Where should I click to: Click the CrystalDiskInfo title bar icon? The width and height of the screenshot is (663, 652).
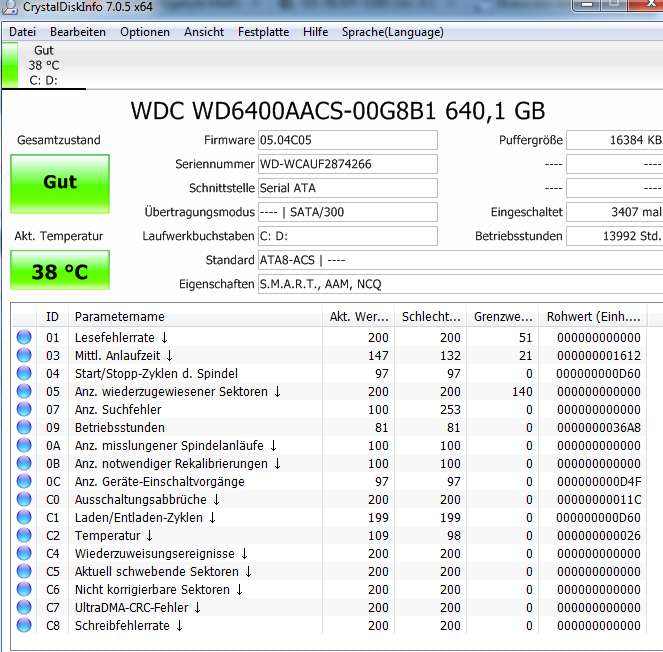pyautogui.click(x=10, y=7)
